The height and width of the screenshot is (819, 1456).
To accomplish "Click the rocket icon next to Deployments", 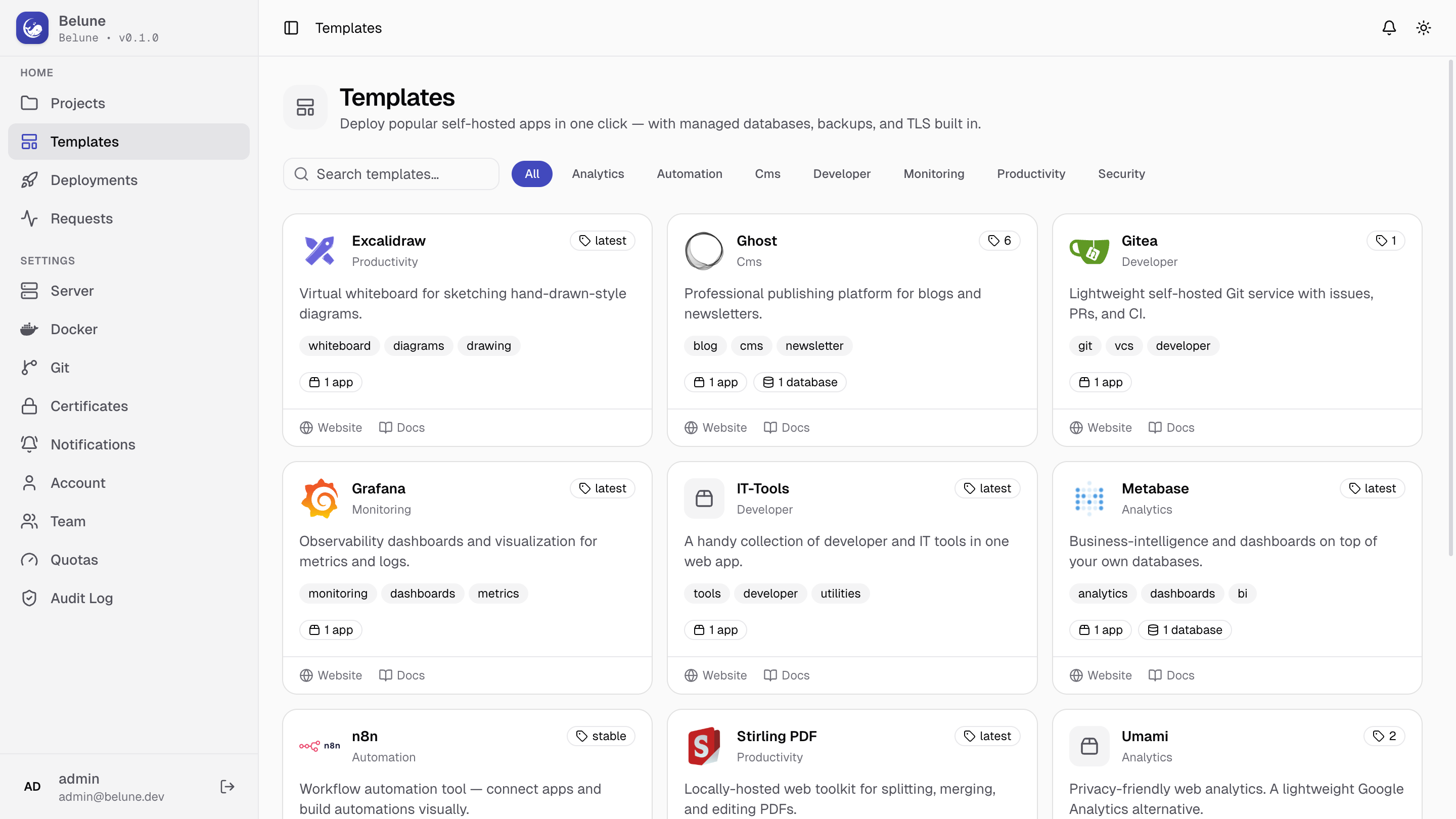I will (x=29, y=180).
